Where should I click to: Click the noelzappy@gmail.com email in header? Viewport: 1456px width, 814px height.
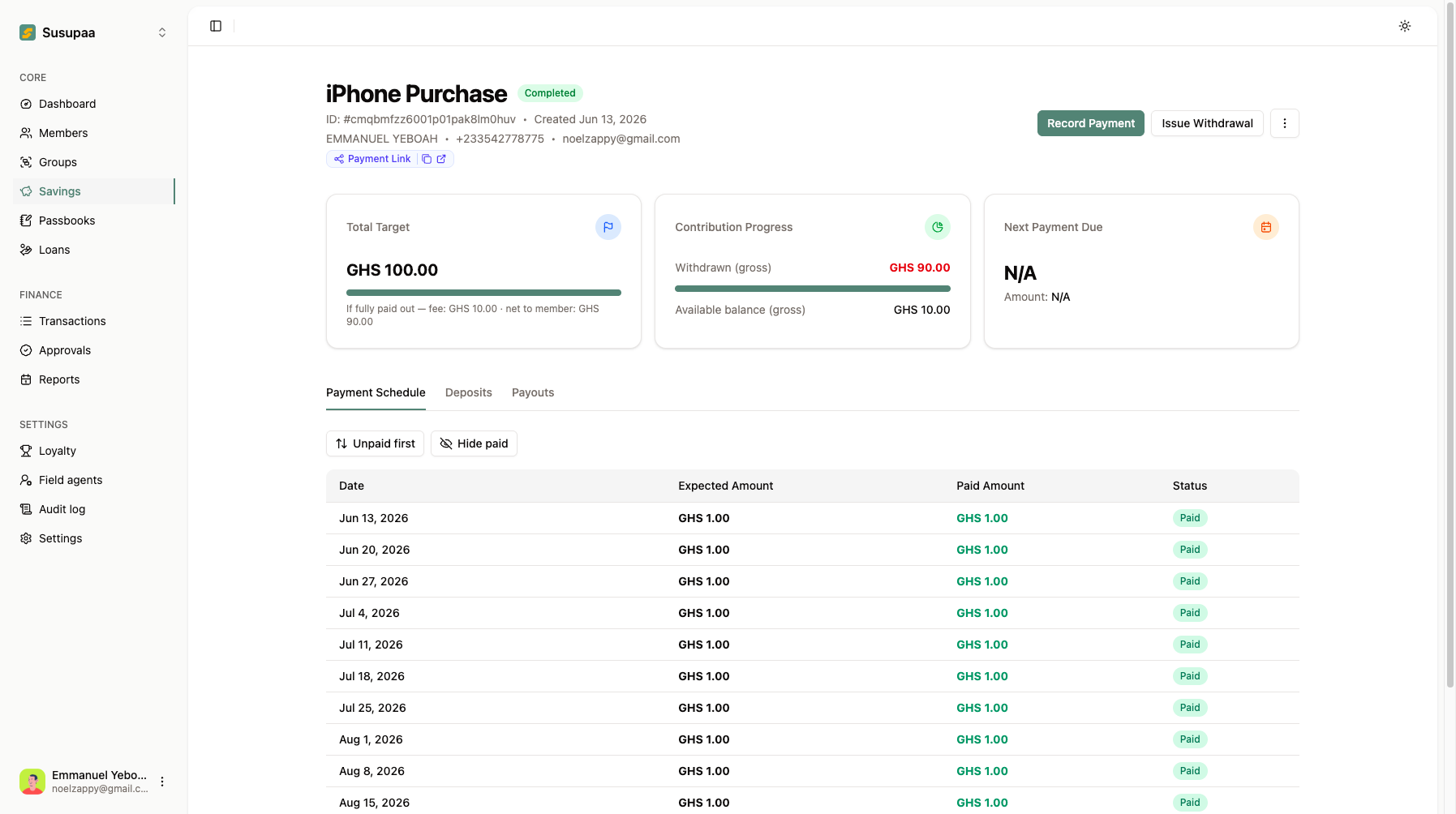[621, 139]
